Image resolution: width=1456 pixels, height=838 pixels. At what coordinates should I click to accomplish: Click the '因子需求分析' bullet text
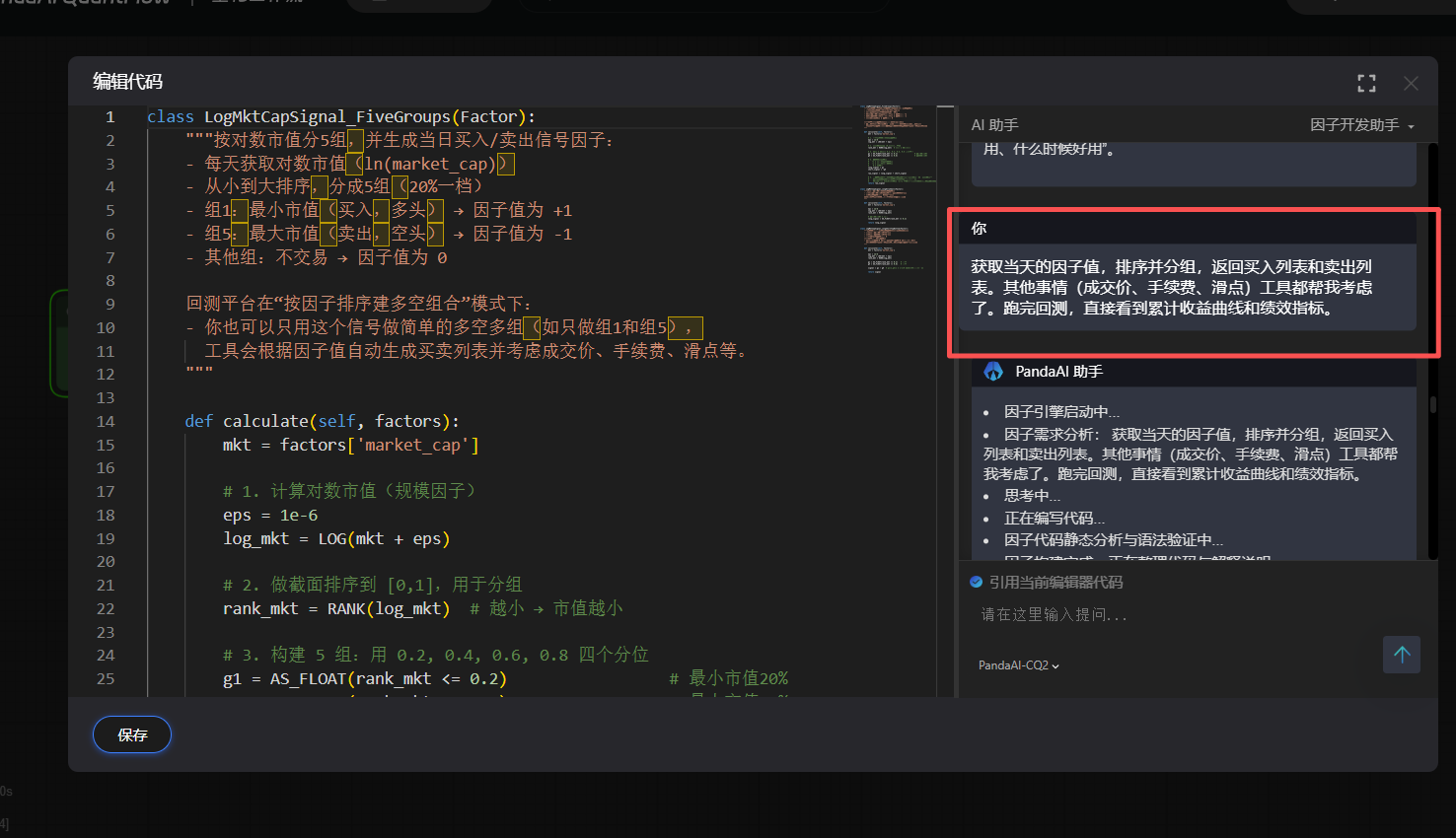point(1191,454)
